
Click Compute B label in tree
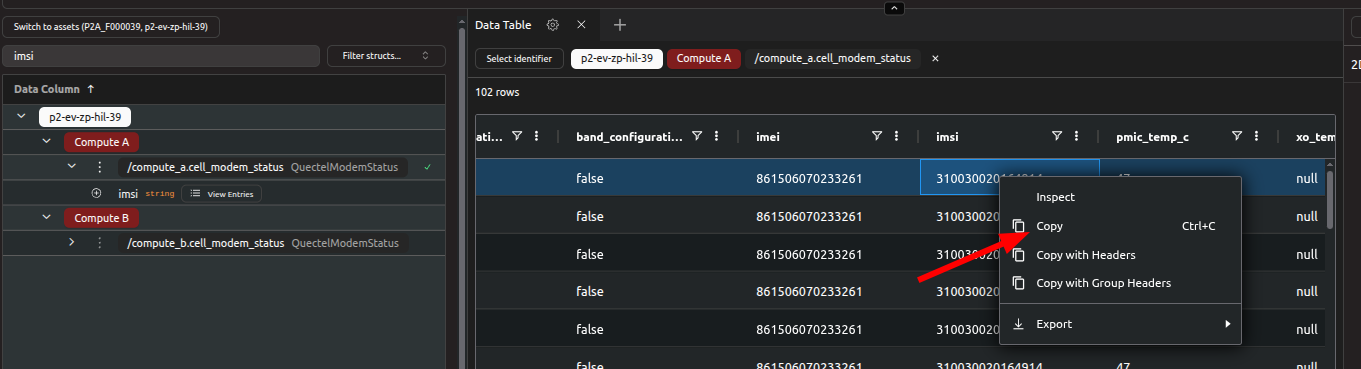[102, 217]
